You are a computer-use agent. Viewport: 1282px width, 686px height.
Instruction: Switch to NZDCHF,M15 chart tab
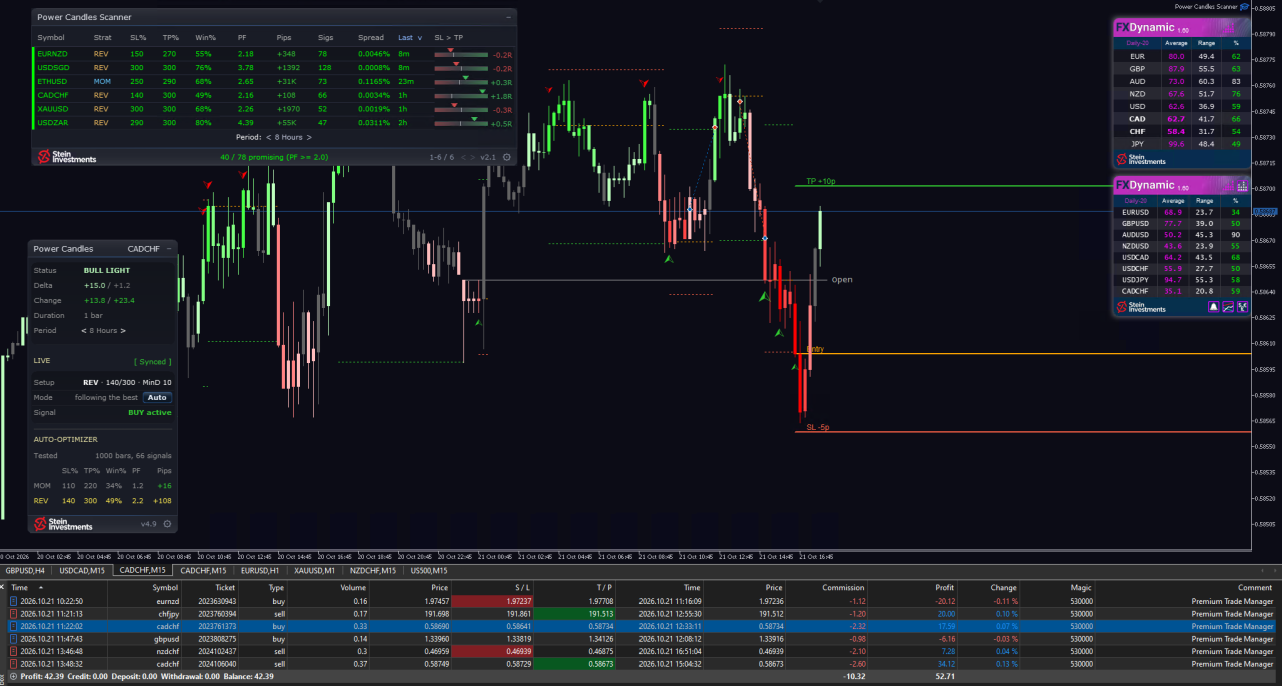click(x=373, y=571)
